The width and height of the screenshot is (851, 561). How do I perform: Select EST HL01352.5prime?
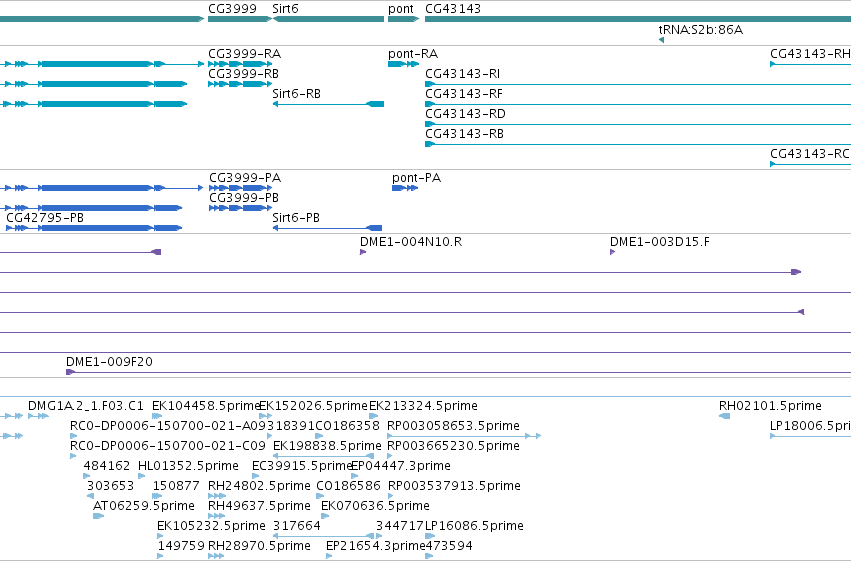point(188,466)
